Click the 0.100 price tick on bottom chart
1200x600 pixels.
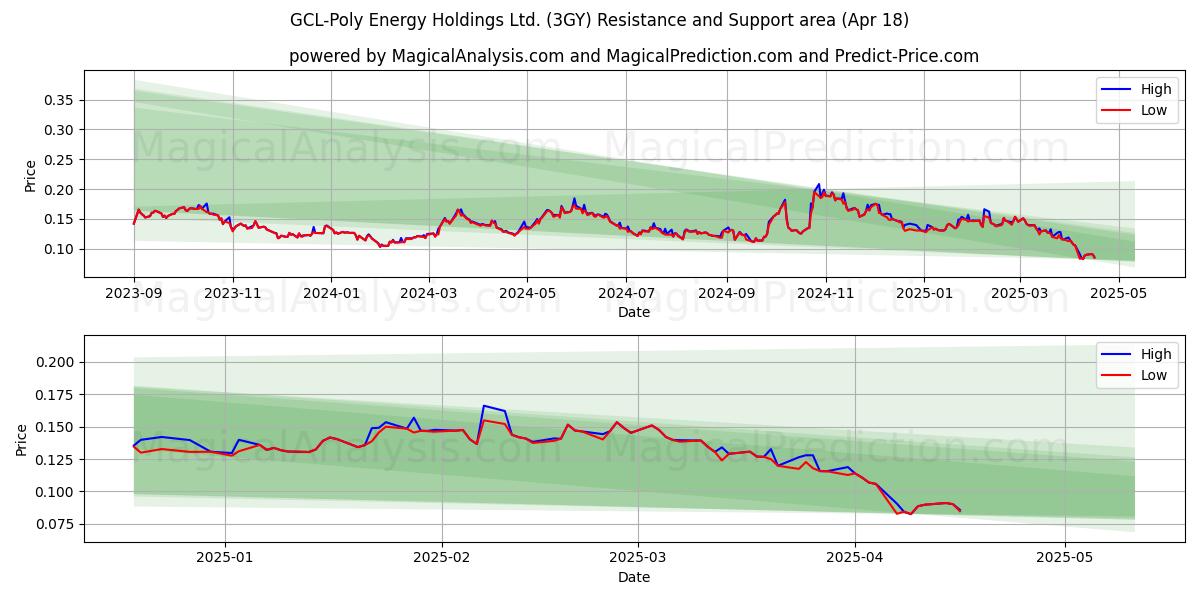pyautogui.click(x=57, y=492)
